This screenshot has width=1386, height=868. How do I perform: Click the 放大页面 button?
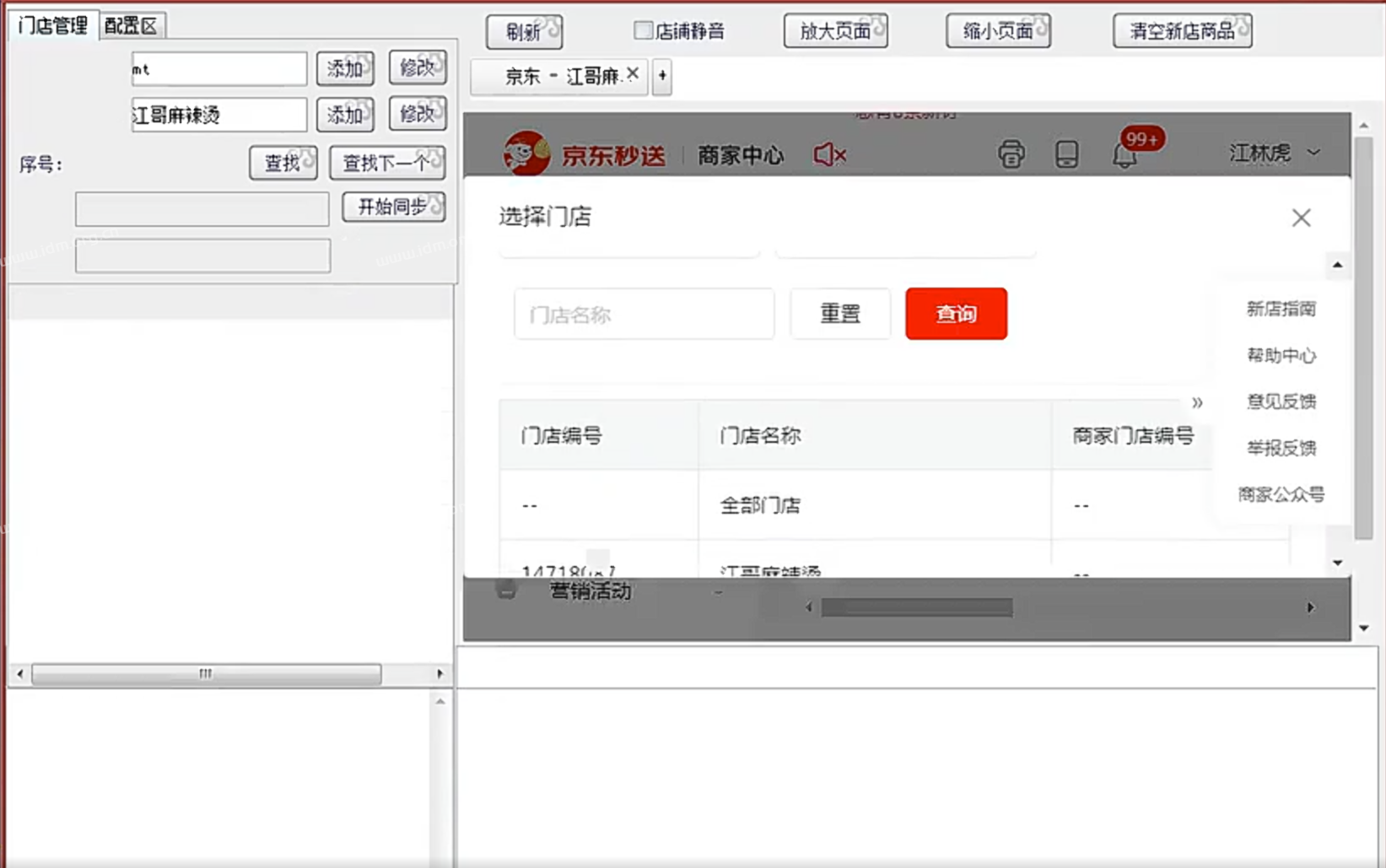(835, 31)
